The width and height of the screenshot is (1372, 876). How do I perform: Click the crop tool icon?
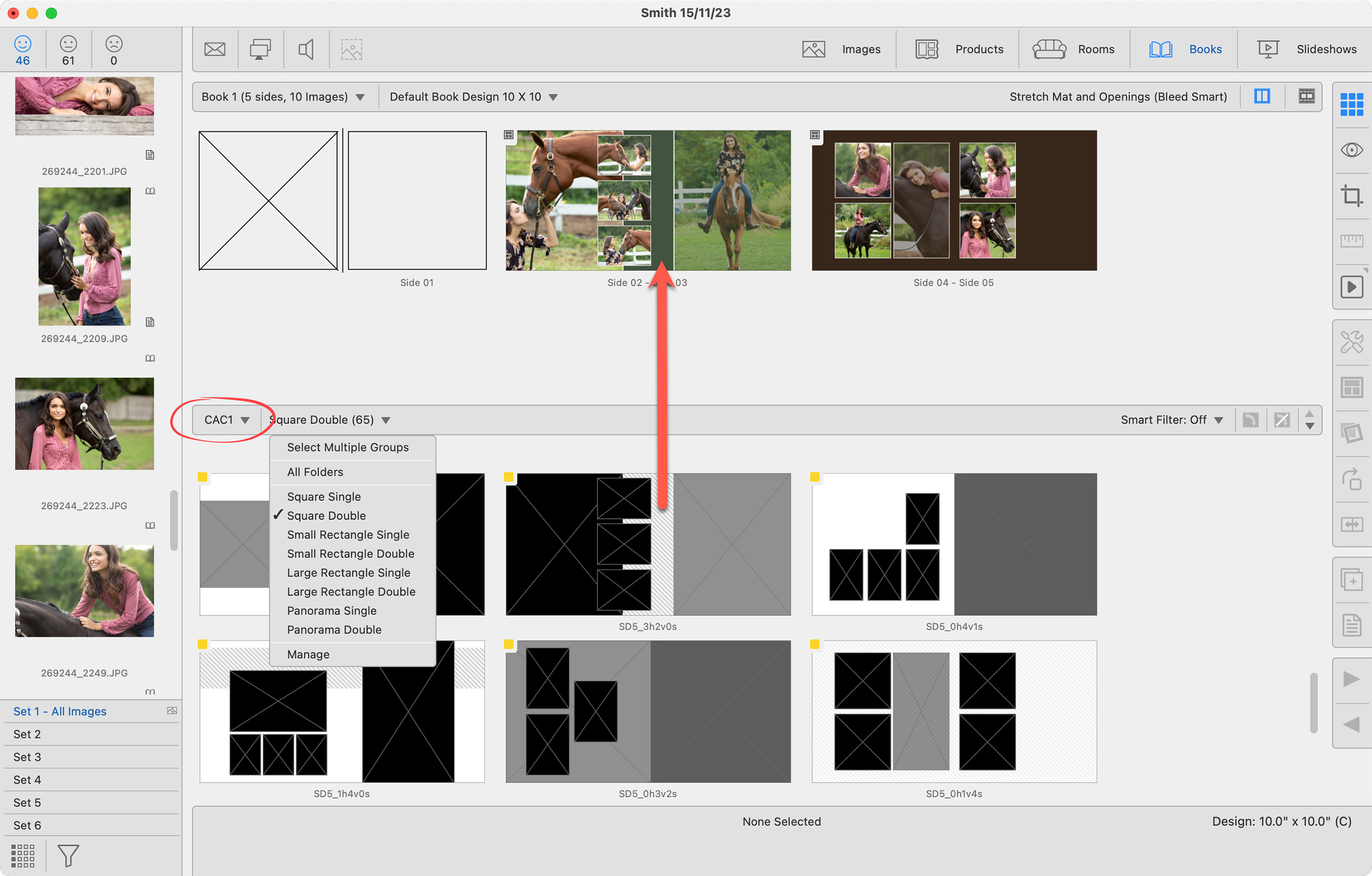(1351, 195)
